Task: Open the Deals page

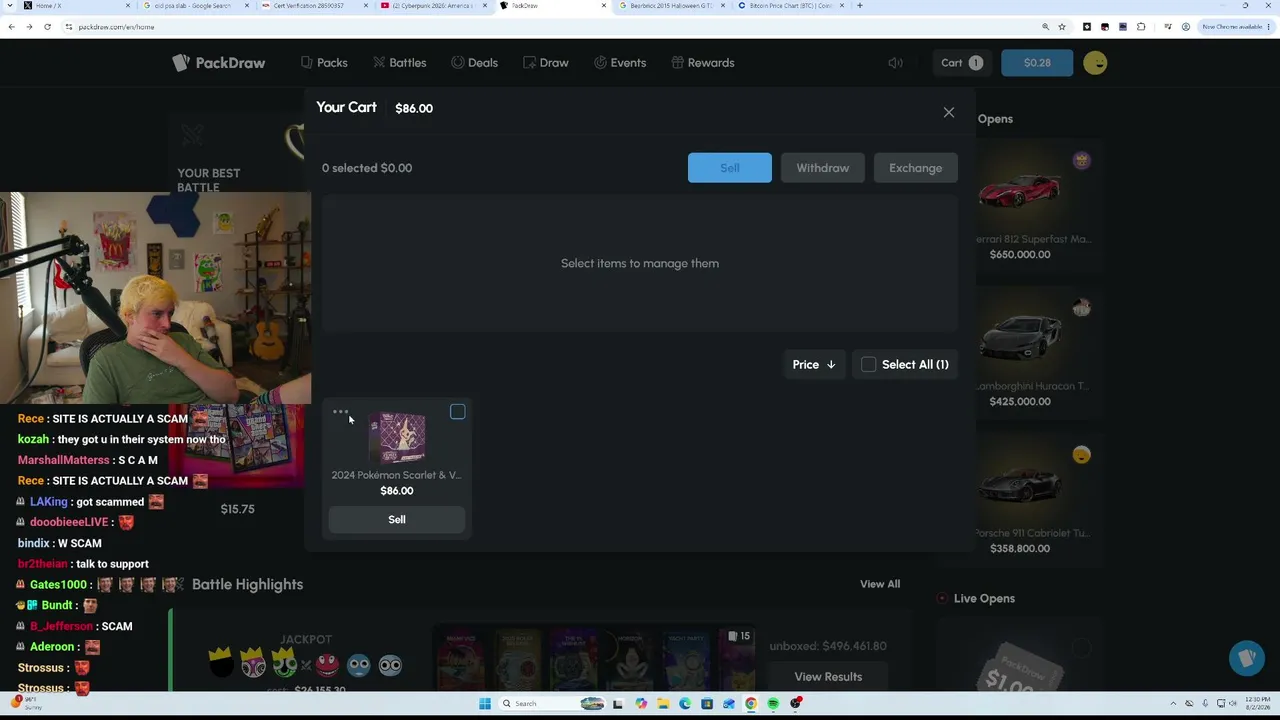Action: (474, 63)
